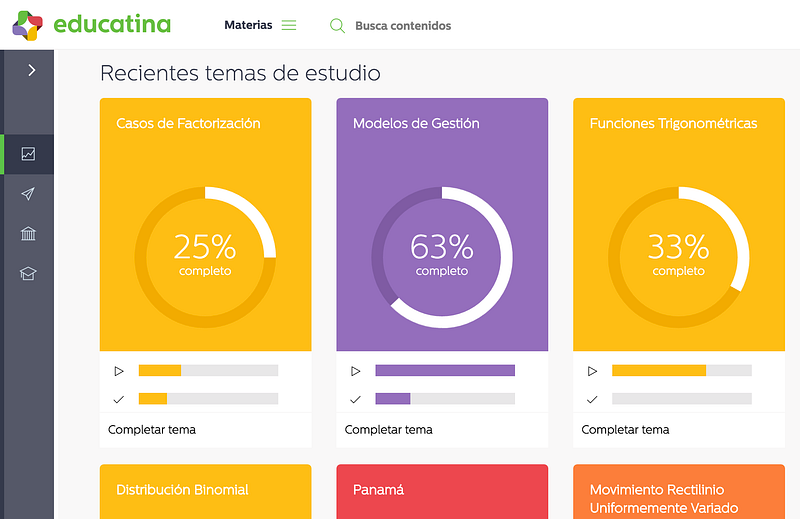Viewport: 800px width, 519px height.
Task: Click play icon under Funciones Trigonométricas
Action: [592, 371]
